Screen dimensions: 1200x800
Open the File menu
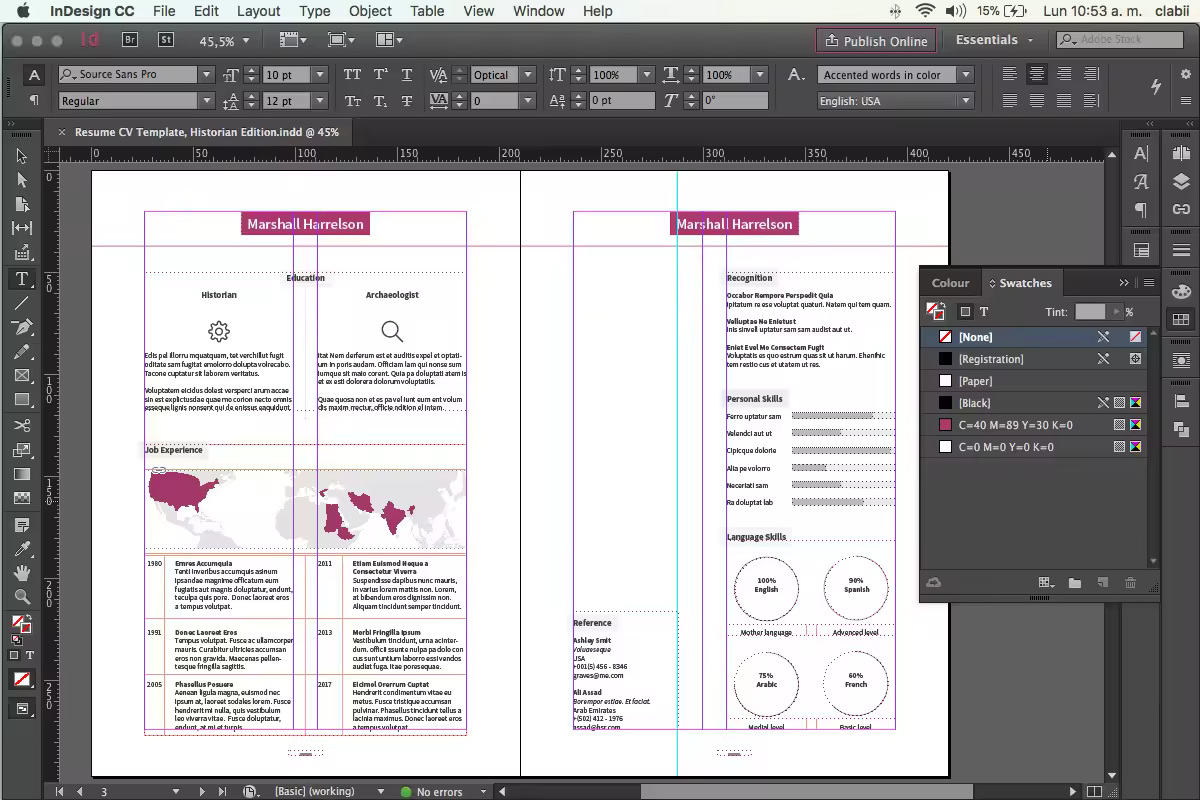coord(164,11)
